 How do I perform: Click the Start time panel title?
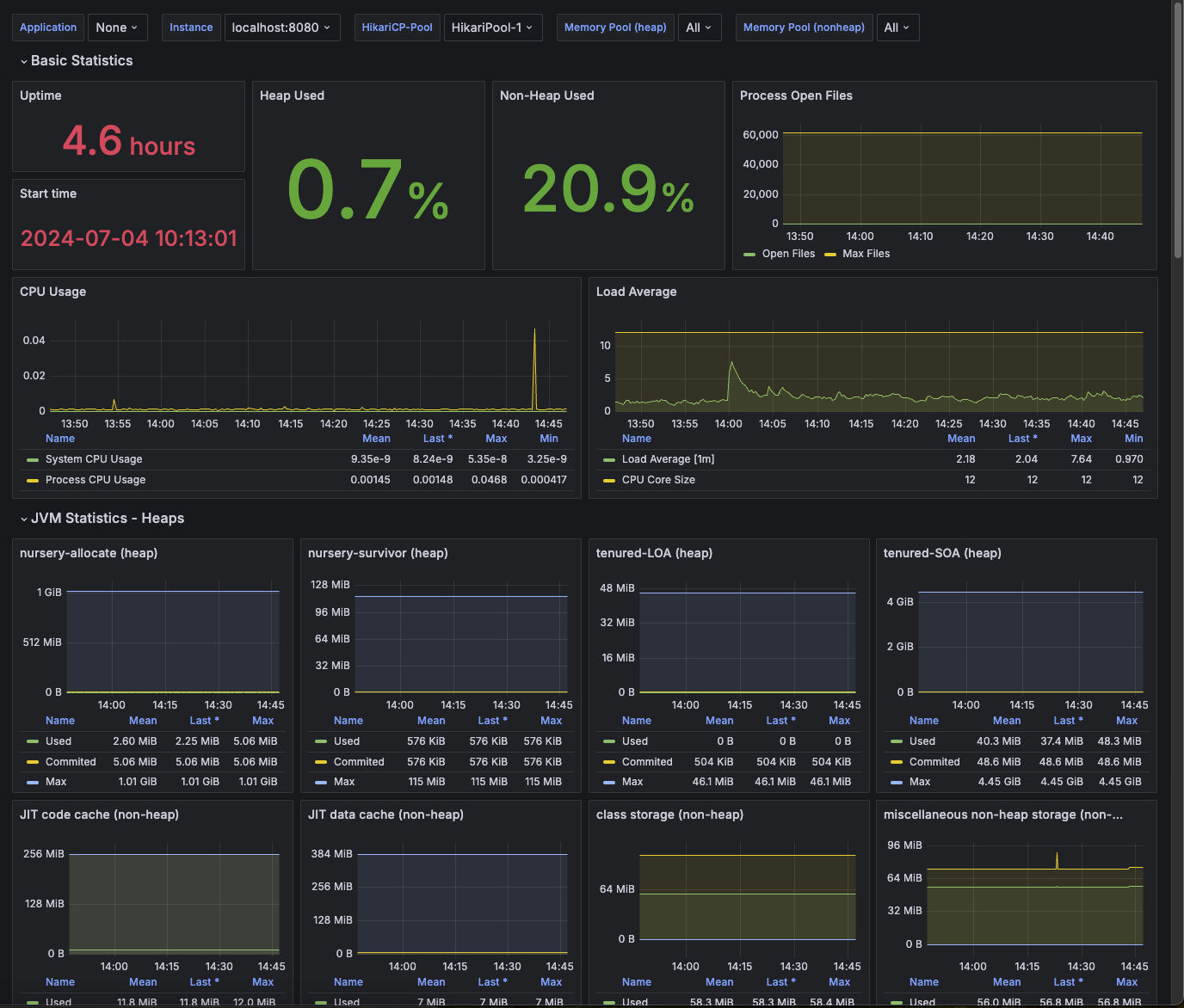48,194
